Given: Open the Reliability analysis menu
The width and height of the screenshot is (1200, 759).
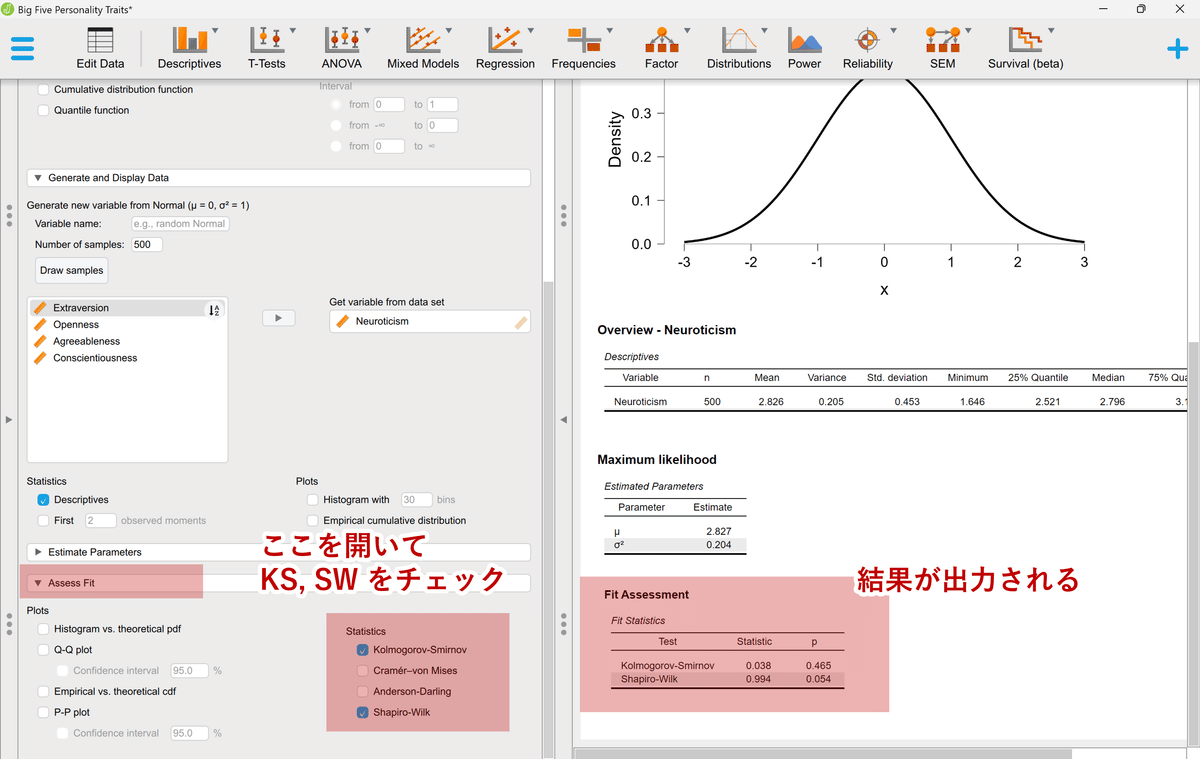Looking at the screenshot, I should click(868, 46).
